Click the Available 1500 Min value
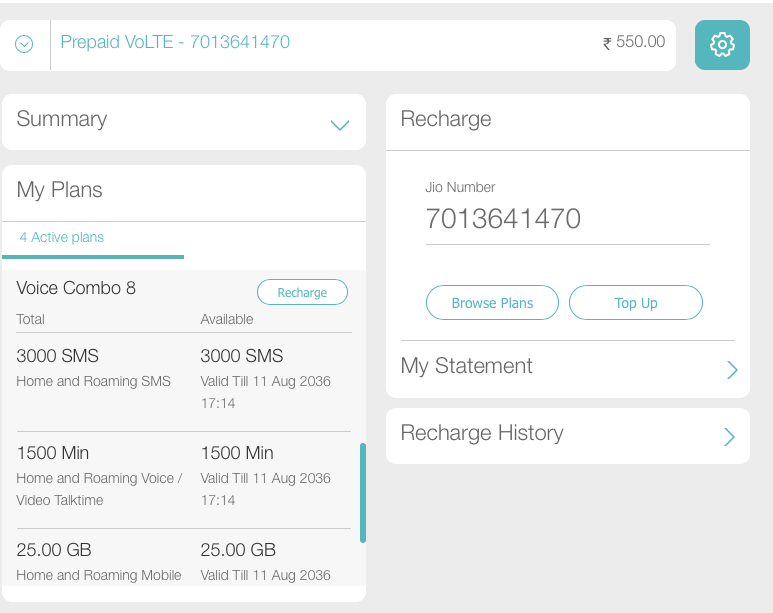Screen dimensions: 773x613 pos(237,453)
